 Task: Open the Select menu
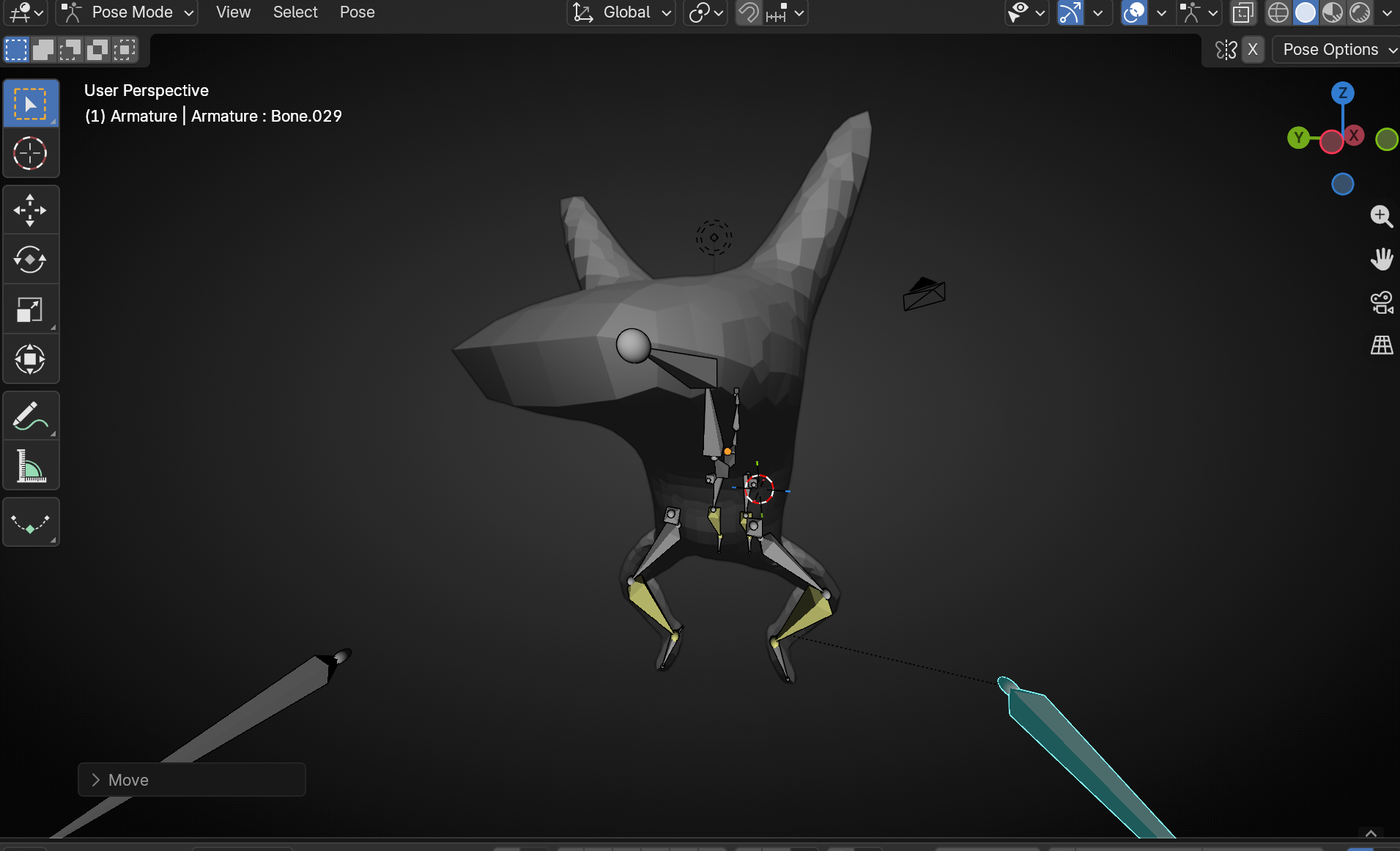point(295,12)
